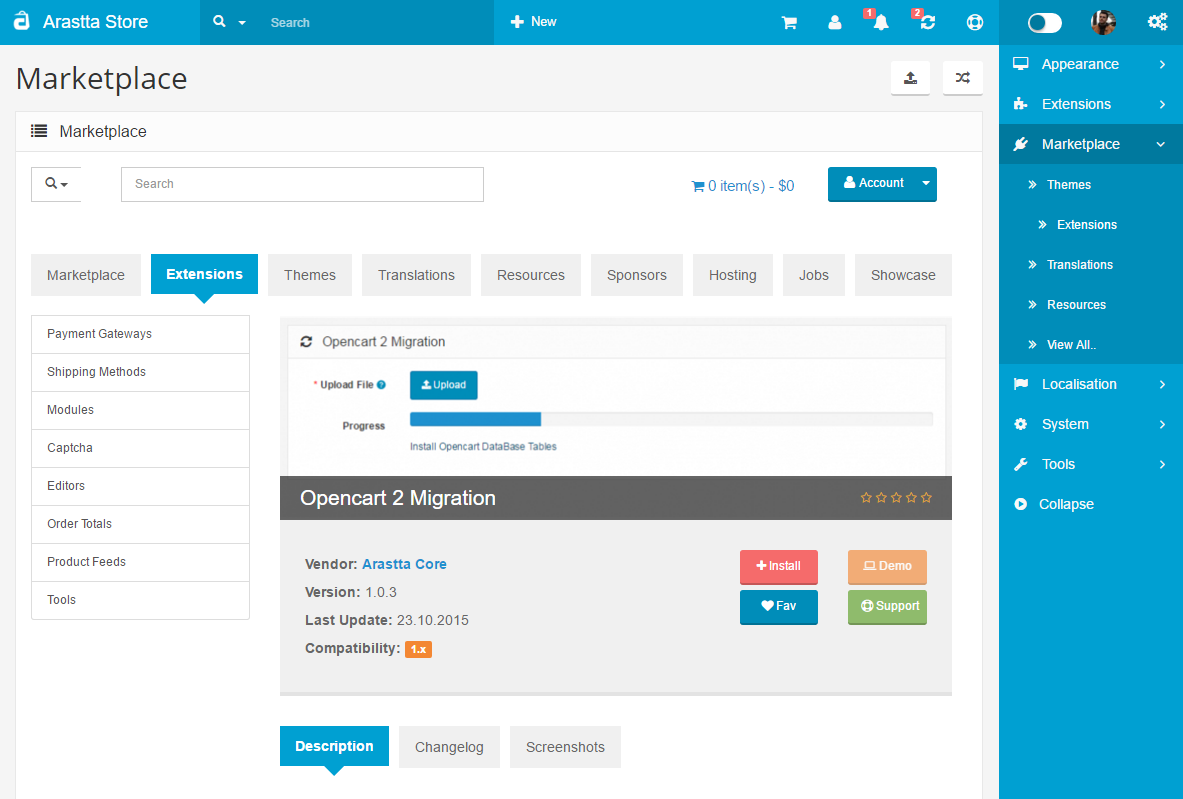Mark Opencart 2 Migration as favorite with Fav
Image resolution: width=1183 pixels, height=799 pixels.
tap(778, 606)
